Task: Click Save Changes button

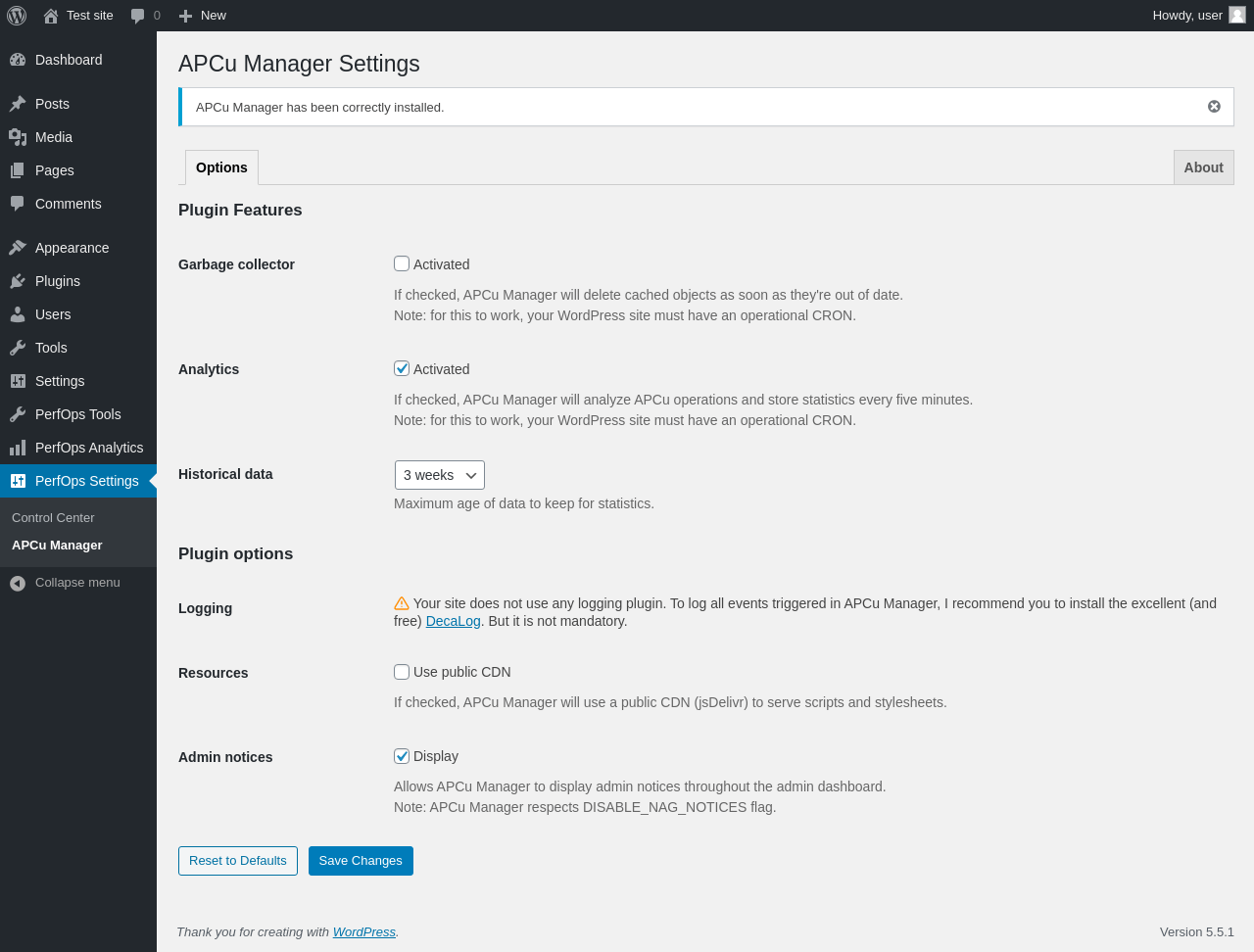Action: pos(361,861)
